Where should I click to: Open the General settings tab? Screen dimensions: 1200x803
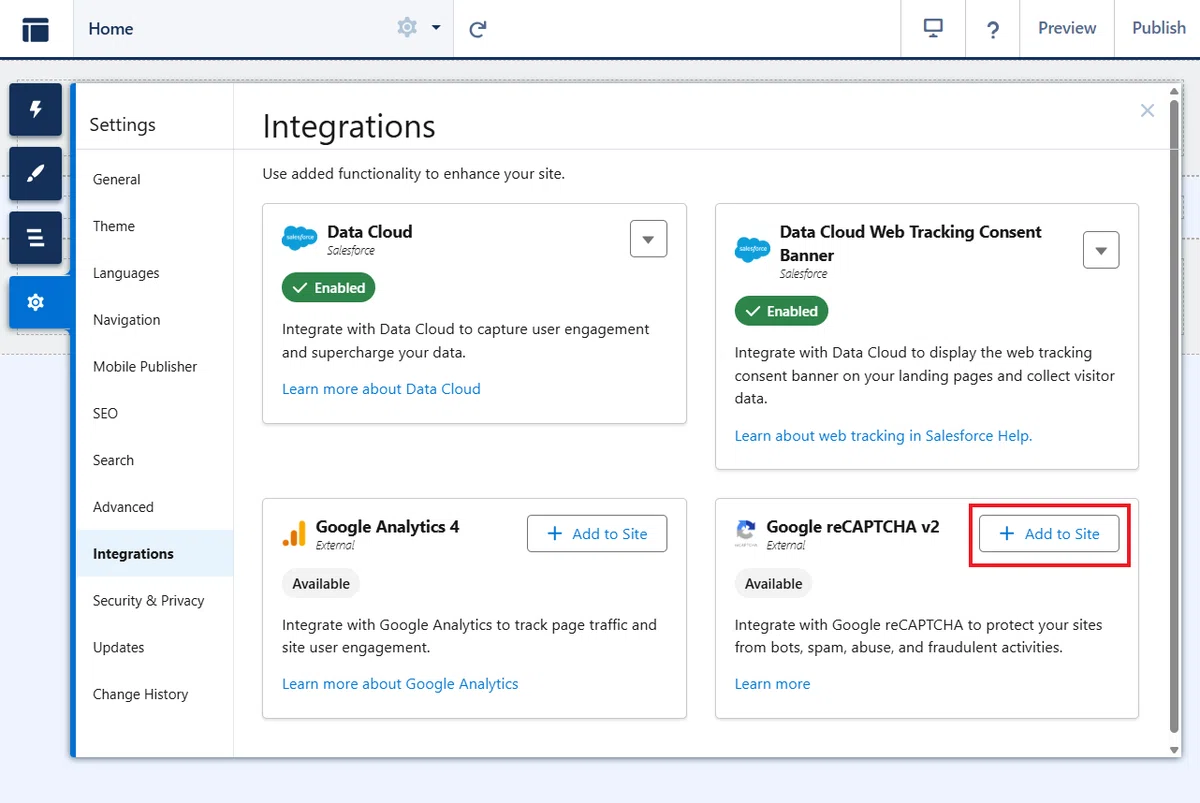click(x=155, y=180)
